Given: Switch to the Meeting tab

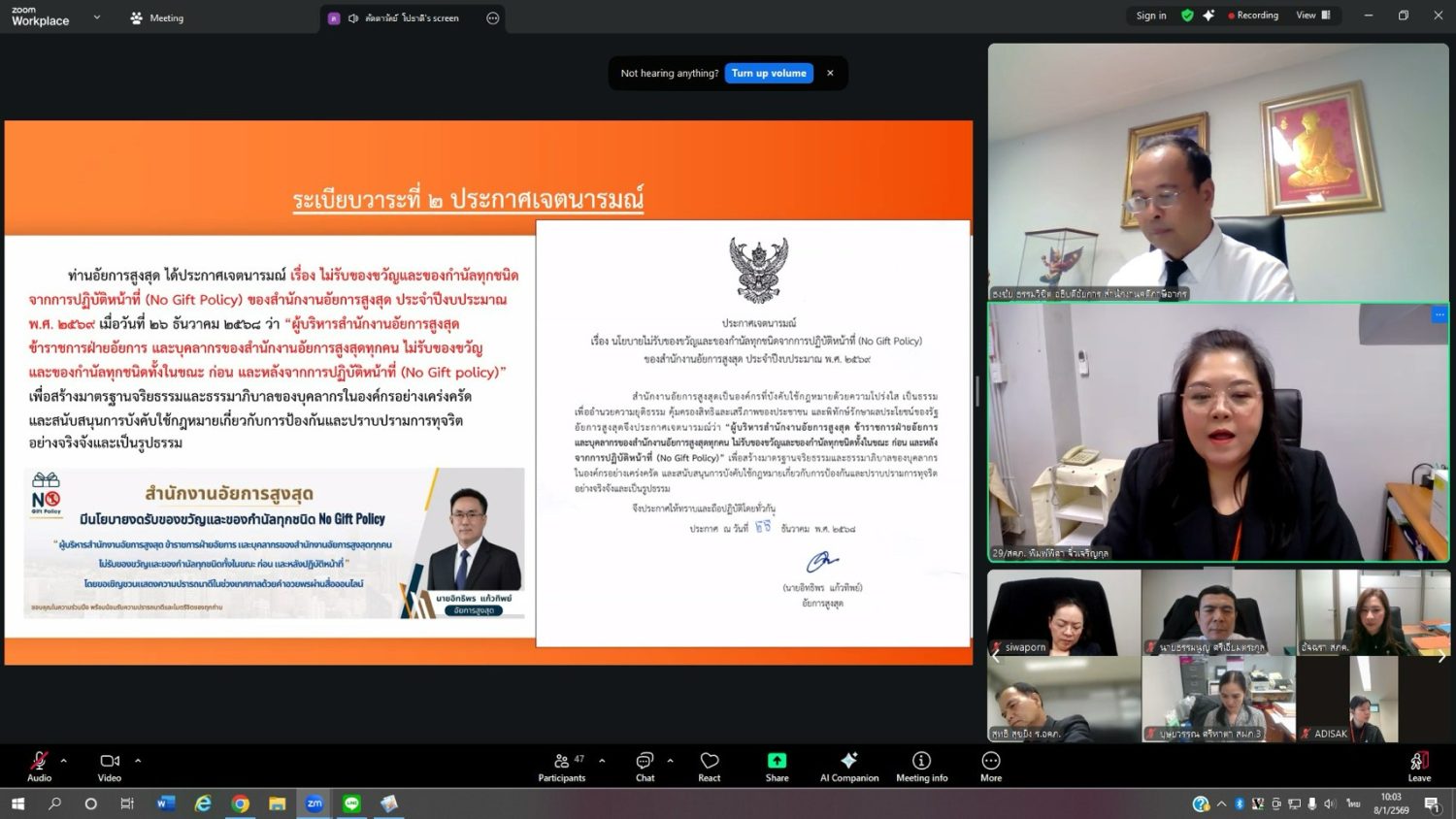Looking at the screenshot, I should click(x=157, y=17).
